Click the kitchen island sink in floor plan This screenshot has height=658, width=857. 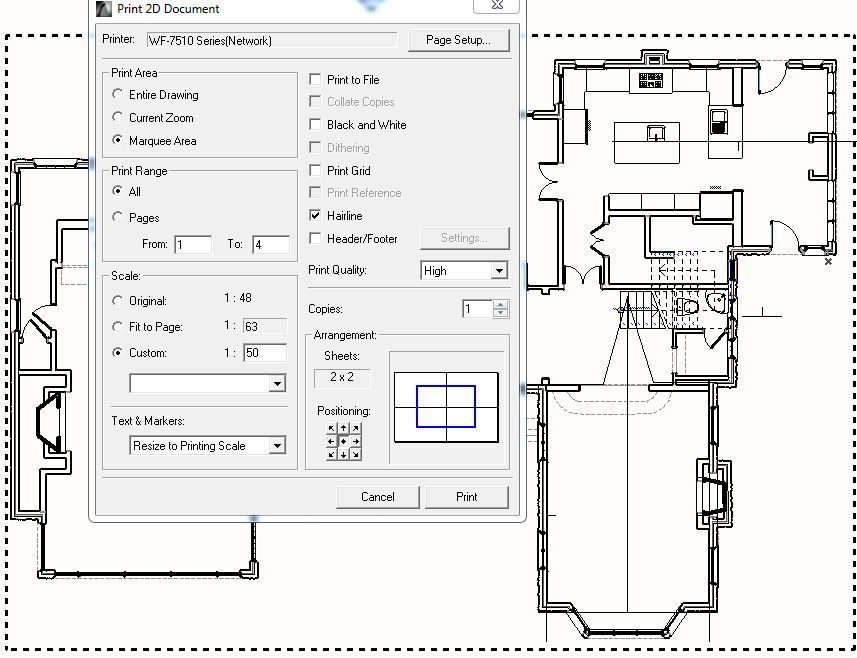[x=656, y=133]
